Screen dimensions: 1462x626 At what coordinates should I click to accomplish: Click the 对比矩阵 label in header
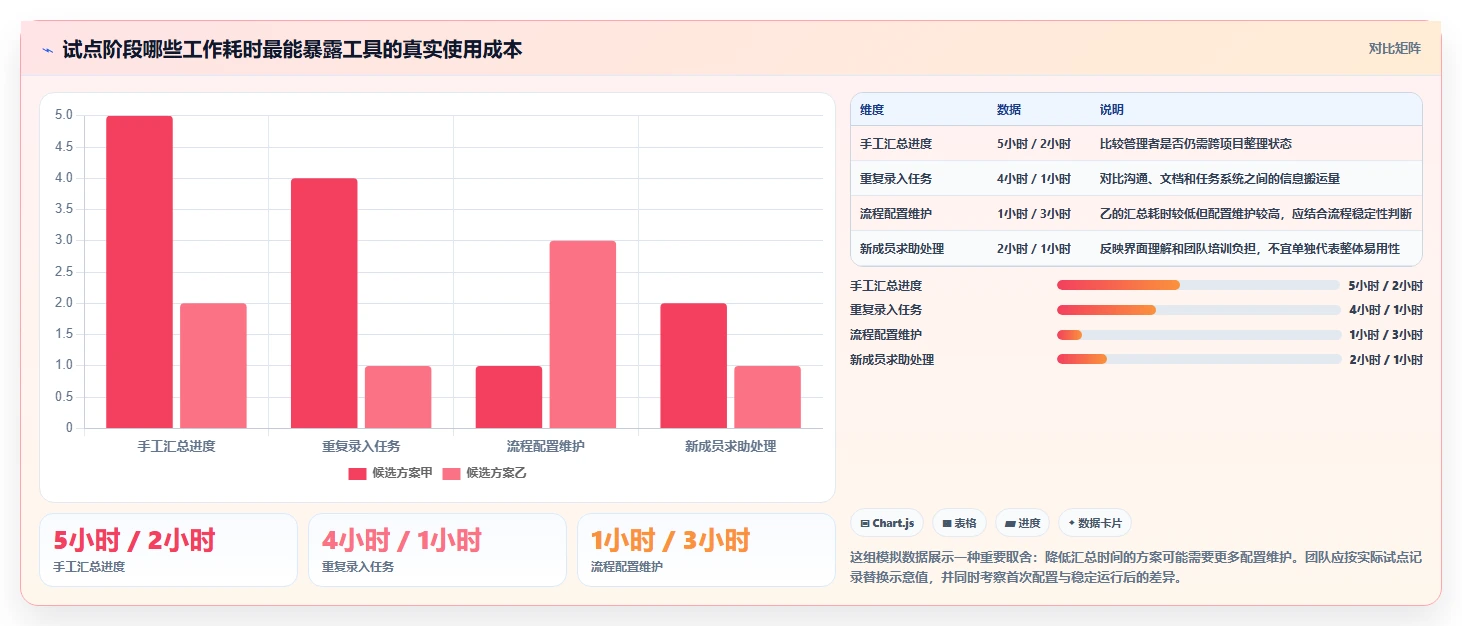tap(1395, 49)
